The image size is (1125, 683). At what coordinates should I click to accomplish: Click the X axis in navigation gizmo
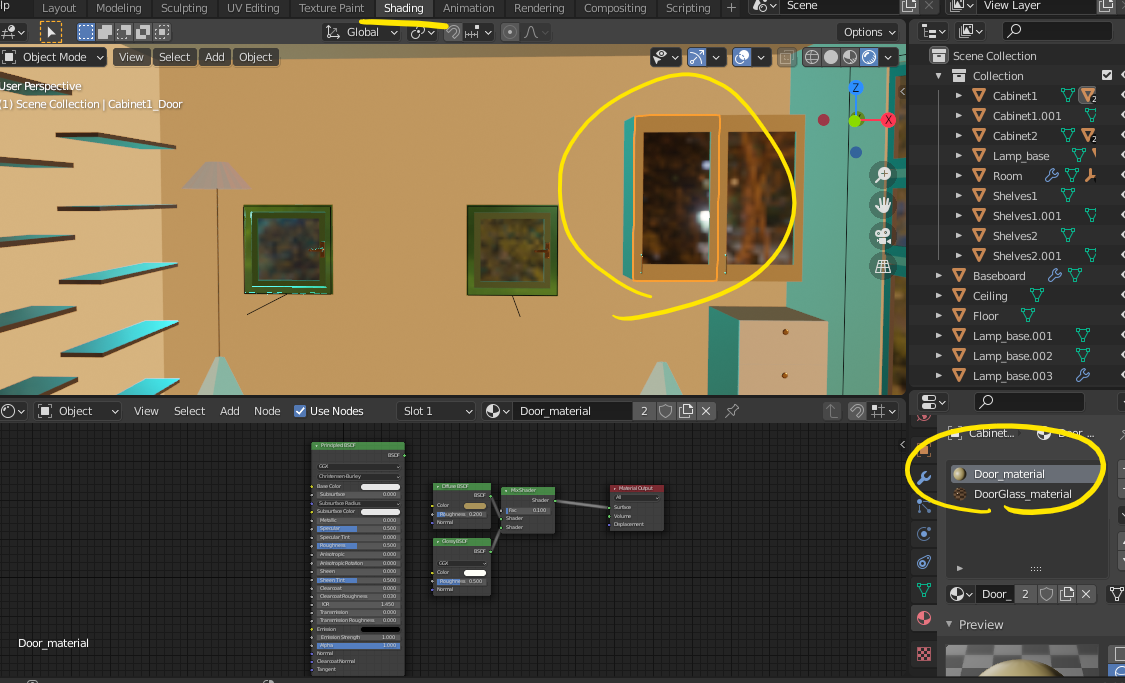tap(888, 120)
